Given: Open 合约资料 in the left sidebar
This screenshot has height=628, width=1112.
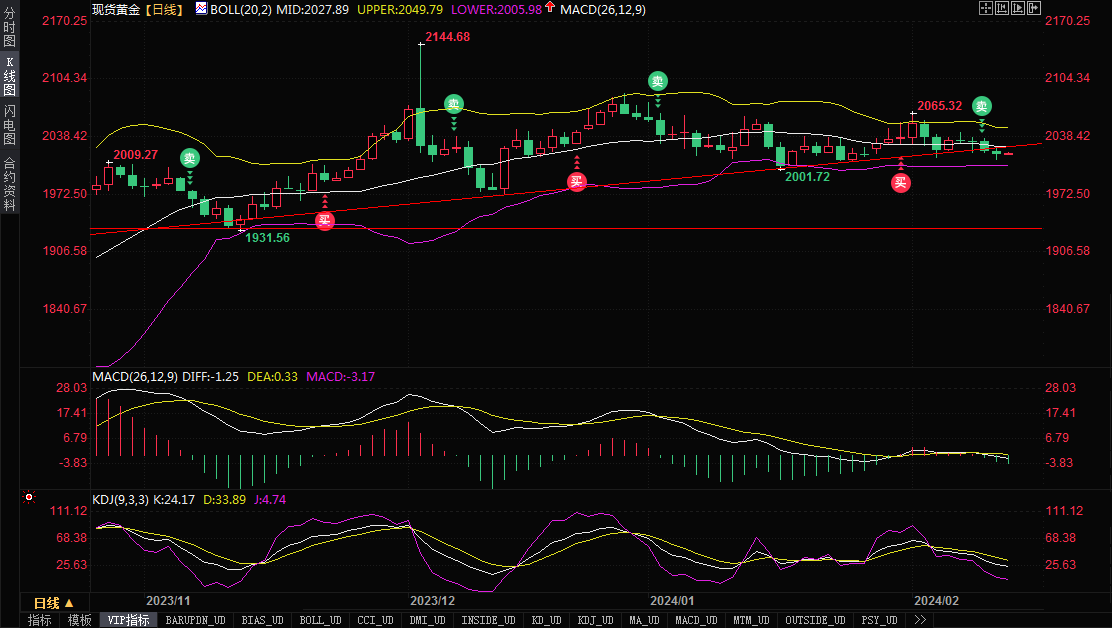Looking at the screenshot, I should click(9, 184).
